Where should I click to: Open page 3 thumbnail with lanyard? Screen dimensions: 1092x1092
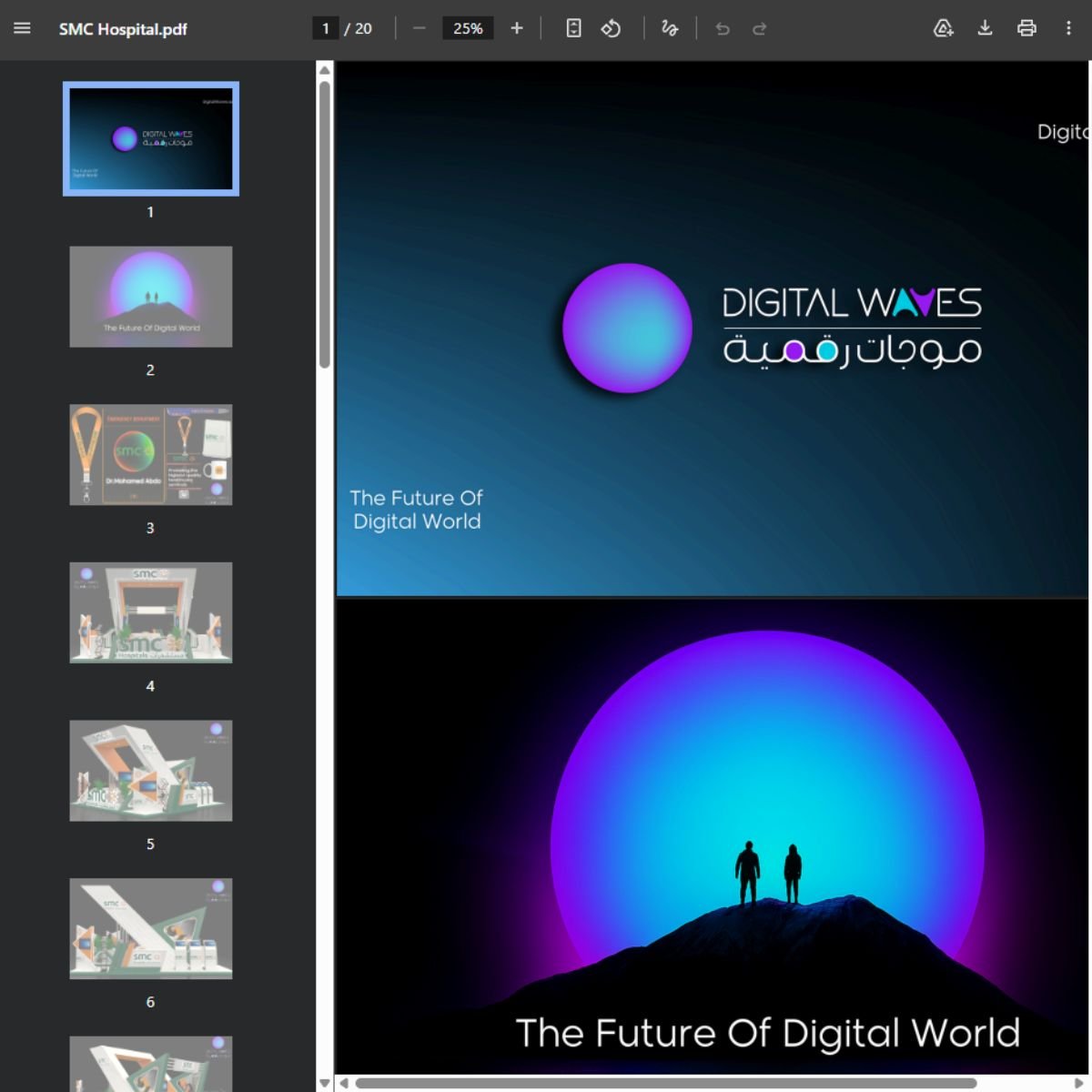click(151, 455)
